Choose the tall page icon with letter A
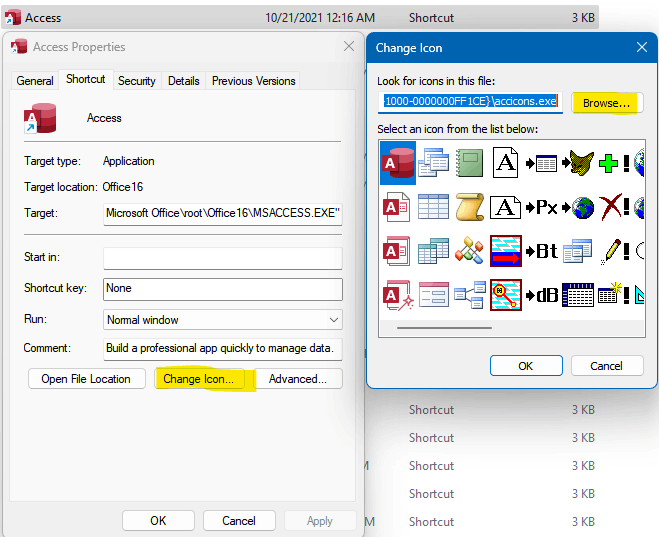Screen dimensions: 659x537 (x=505, y=163)
